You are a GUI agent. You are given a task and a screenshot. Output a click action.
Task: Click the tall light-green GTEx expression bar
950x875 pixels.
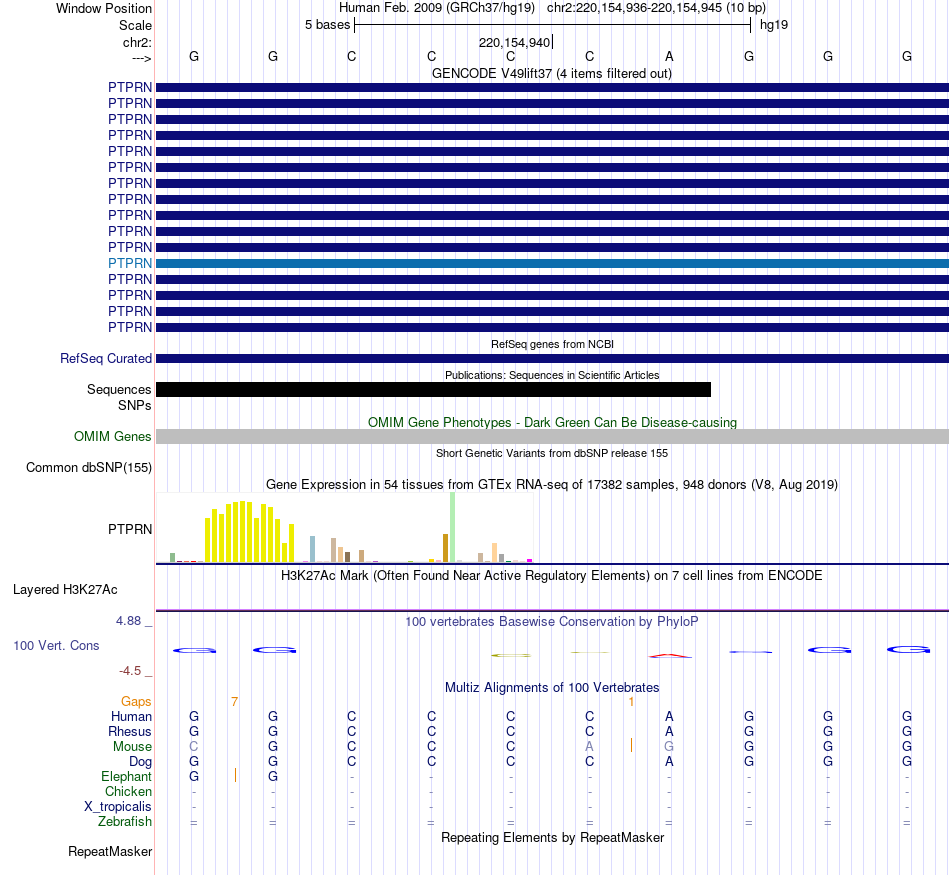(453, 527)
